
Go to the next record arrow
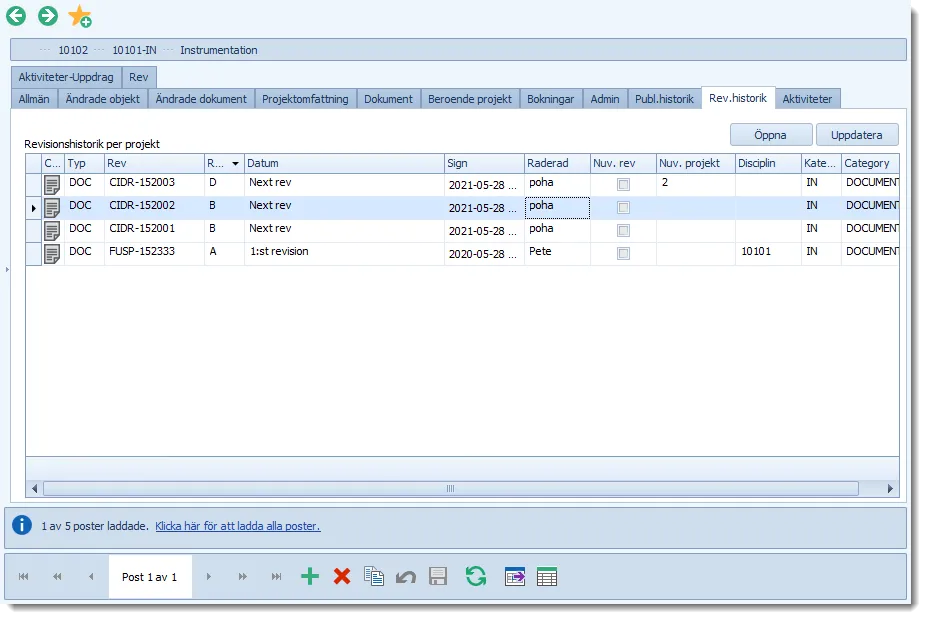pos(208,576)
